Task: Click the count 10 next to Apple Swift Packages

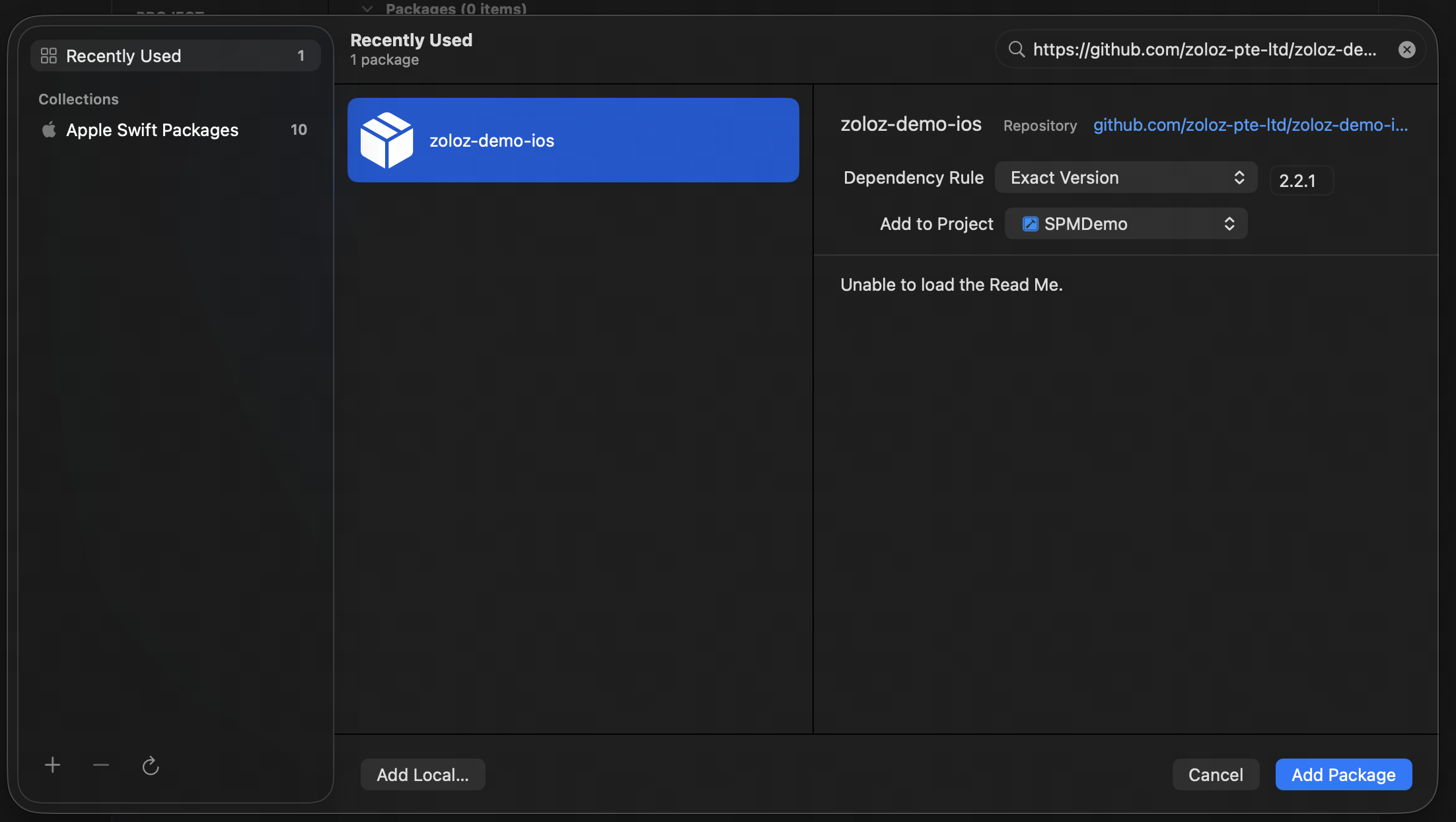Action: click(x=299, y=130)
